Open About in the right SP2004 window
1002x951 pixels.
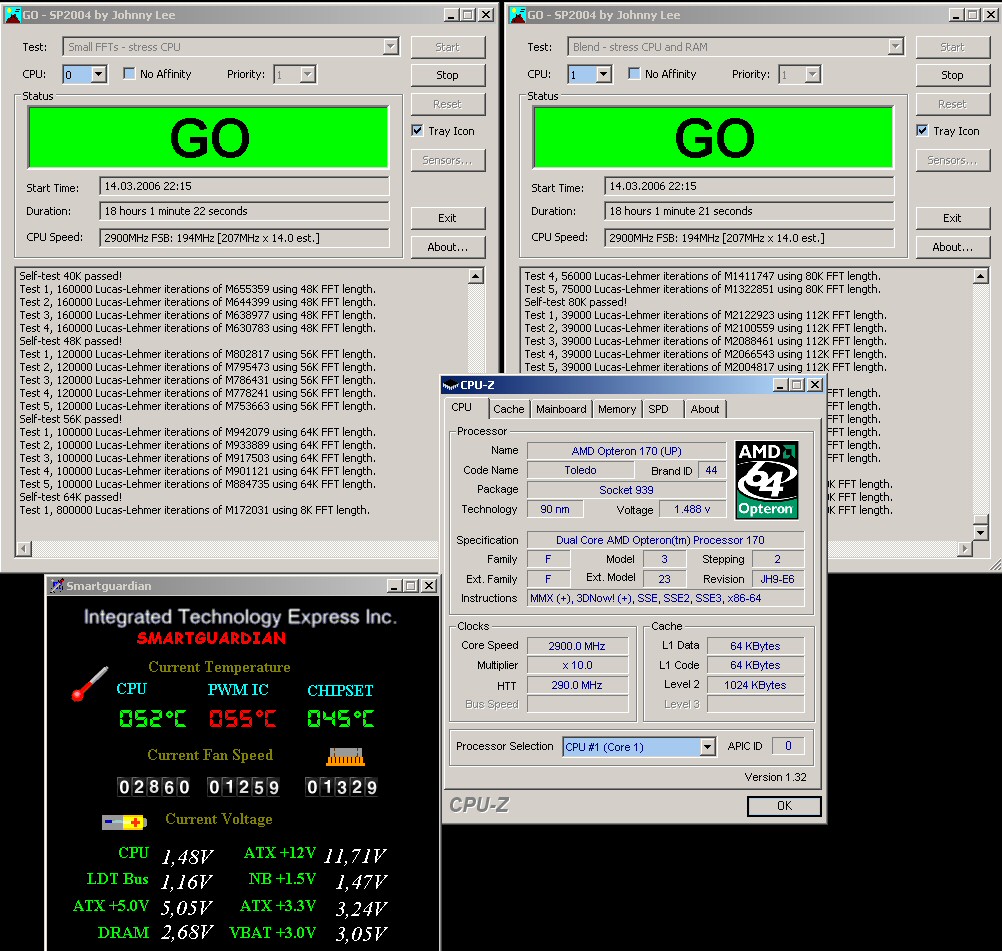coord(952,247)
